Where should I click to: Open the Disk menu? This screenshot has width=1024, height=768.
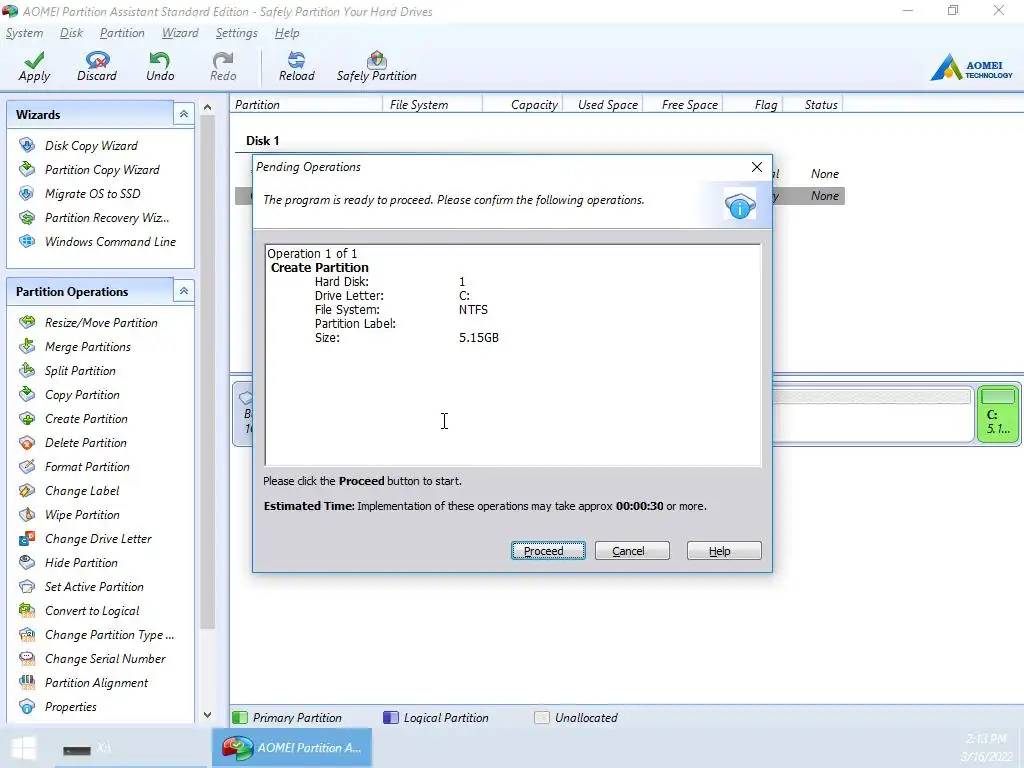click(71, 33)
